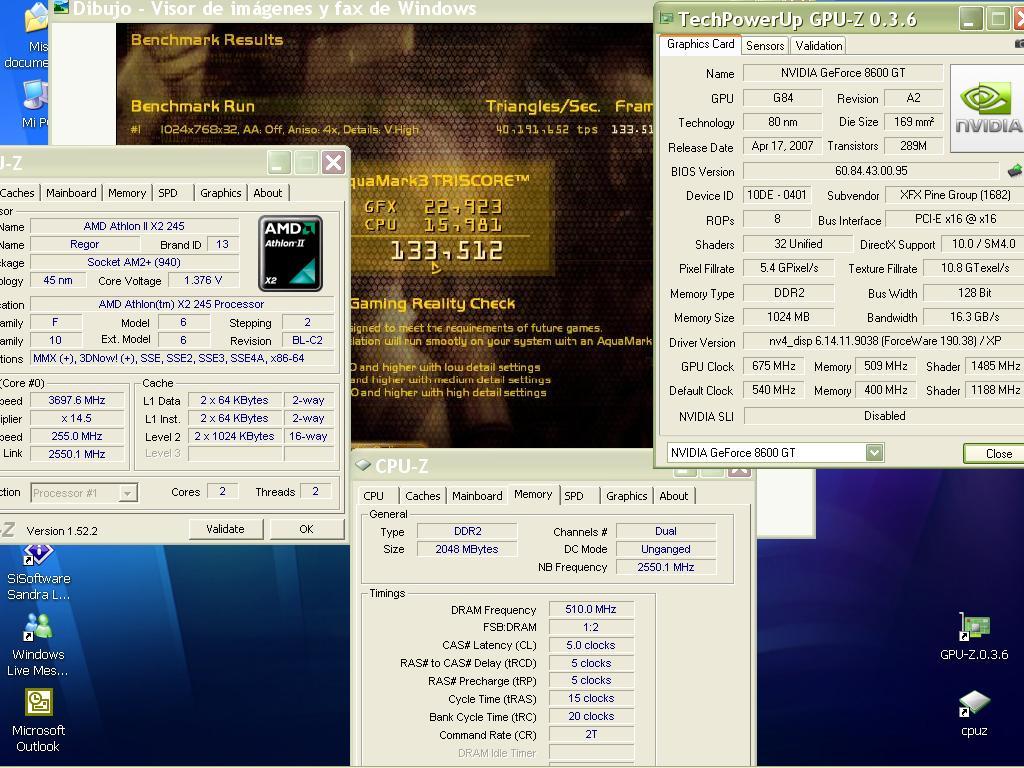Open Memory tab in left CPU-Z window
Viewport: 1024px width, 768px height.
[x=127, y=193]
